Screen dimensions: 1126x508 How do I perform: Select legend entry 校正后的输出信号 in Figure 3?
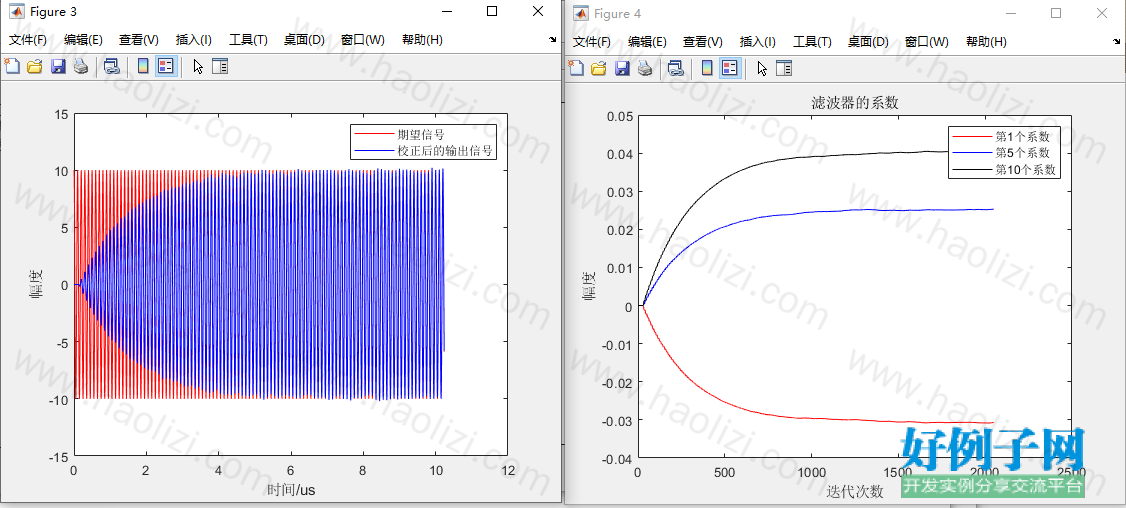point(446,152)
